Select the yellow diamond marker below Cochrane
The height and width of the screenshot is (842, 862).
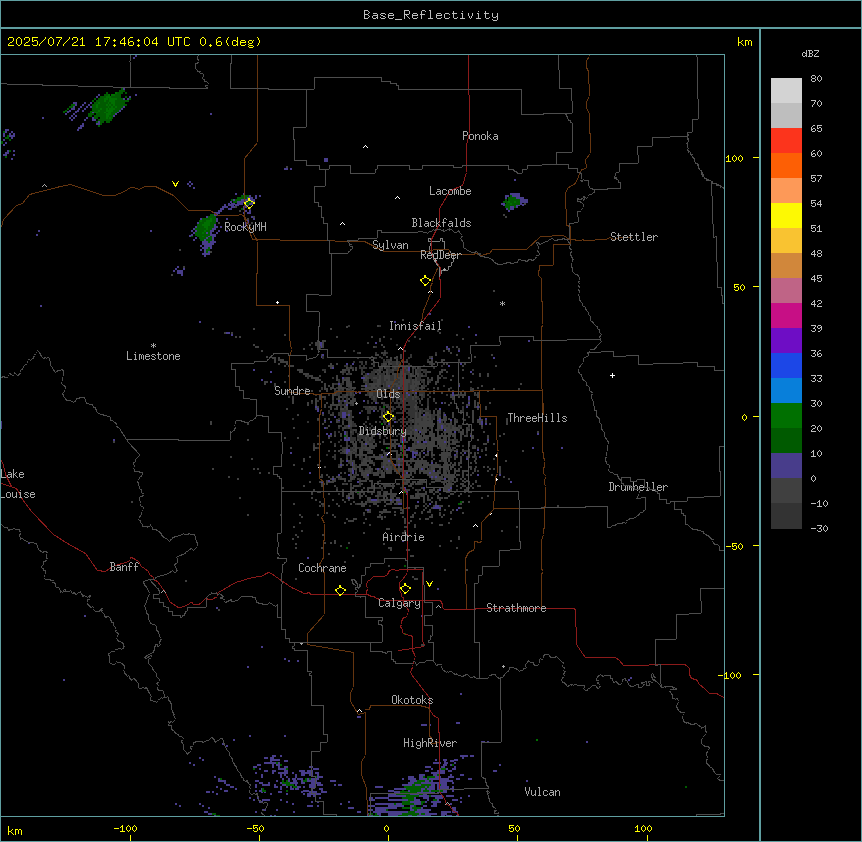click(340, 590)
